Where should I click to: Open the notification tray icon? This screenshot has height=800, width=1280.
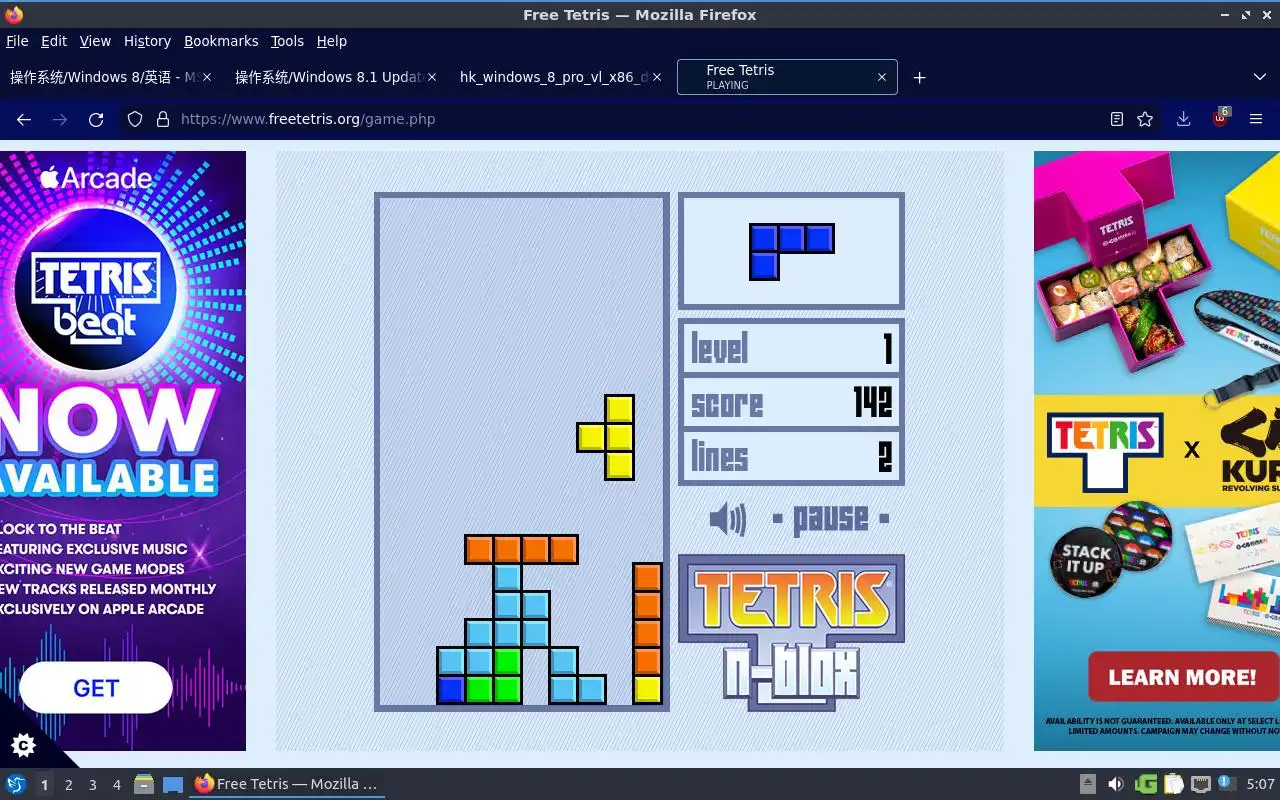pos(1226,783)
